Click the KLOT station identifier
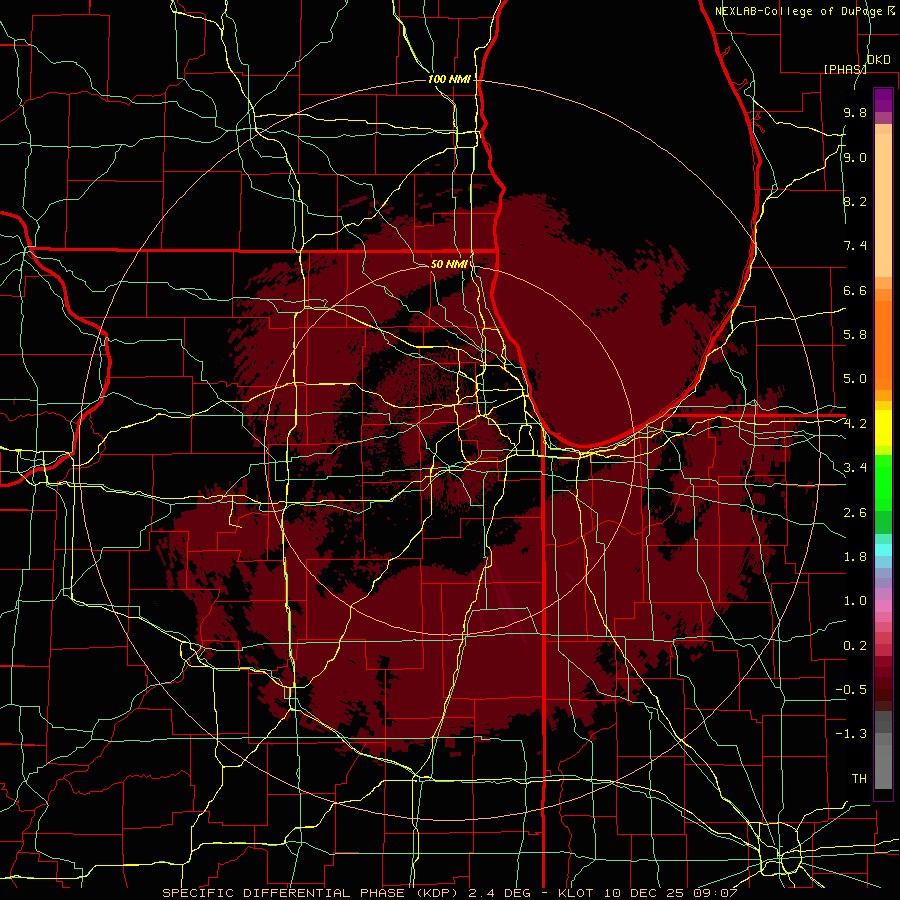Screen dimensions: 900x900 [x=579, y=893]
